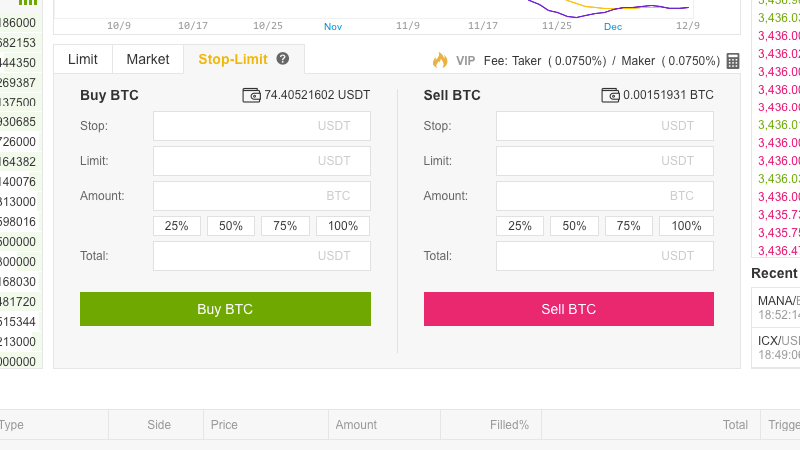Viewport: 800px width, 450px height.
Task: Choose 25% of balance for buying
Action: click(177, 226)
